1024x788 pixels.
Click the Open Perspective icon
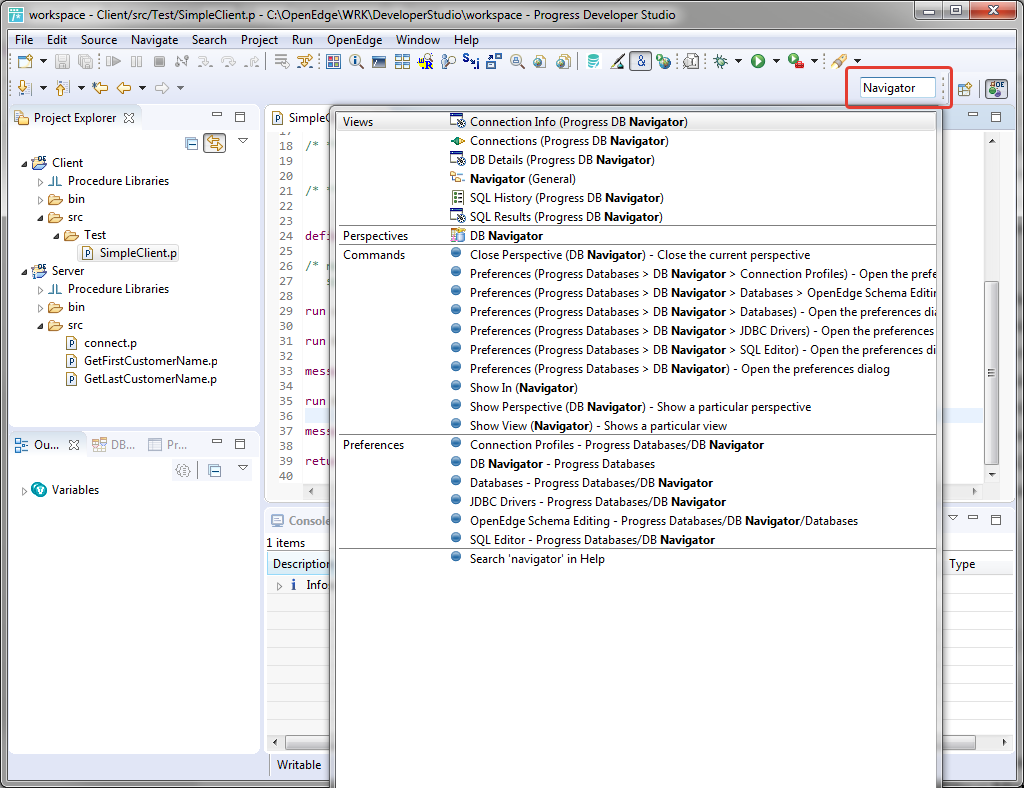coord(965,88)
